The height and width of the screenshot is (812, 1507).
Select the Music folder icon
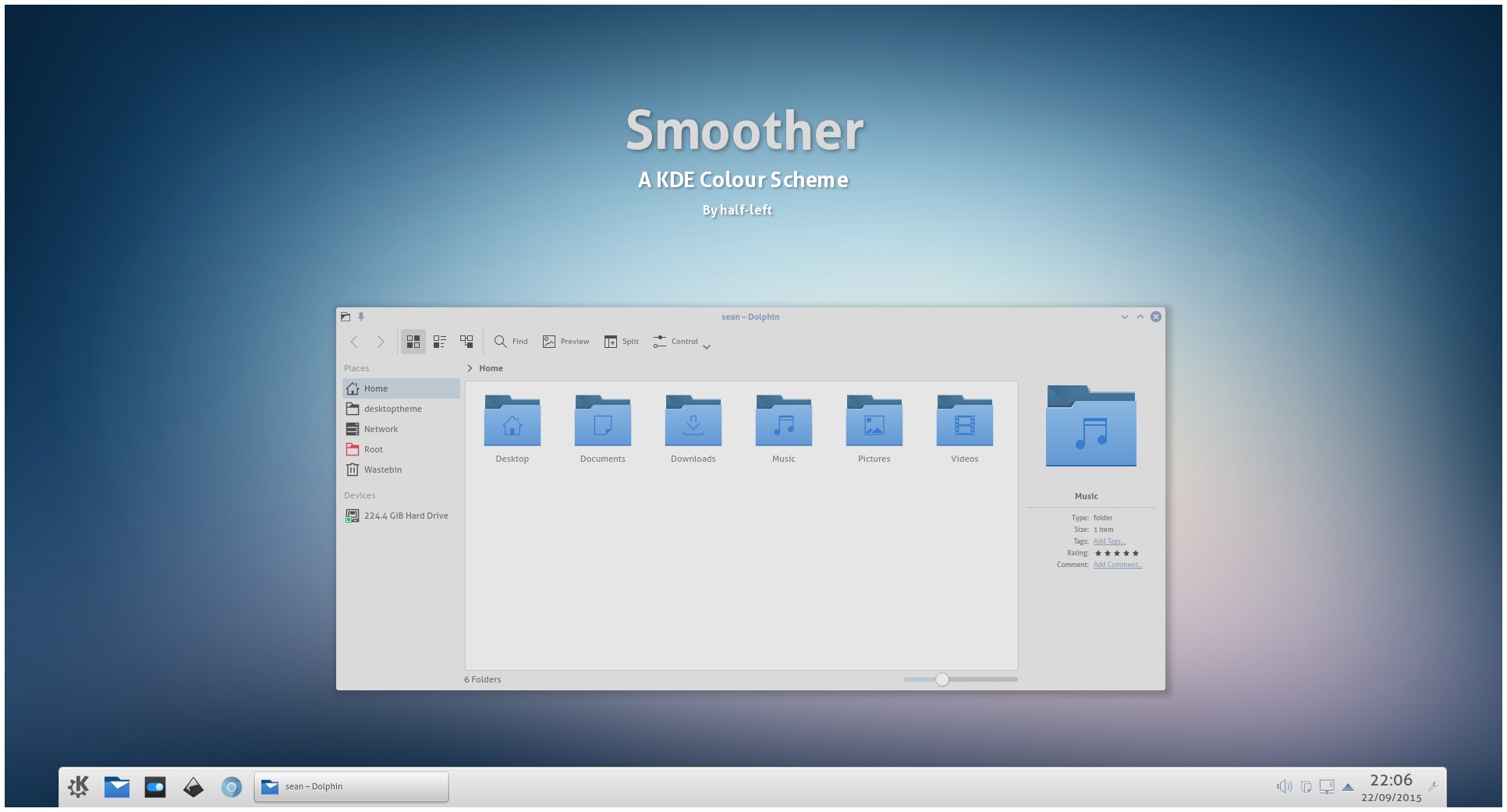784,421
